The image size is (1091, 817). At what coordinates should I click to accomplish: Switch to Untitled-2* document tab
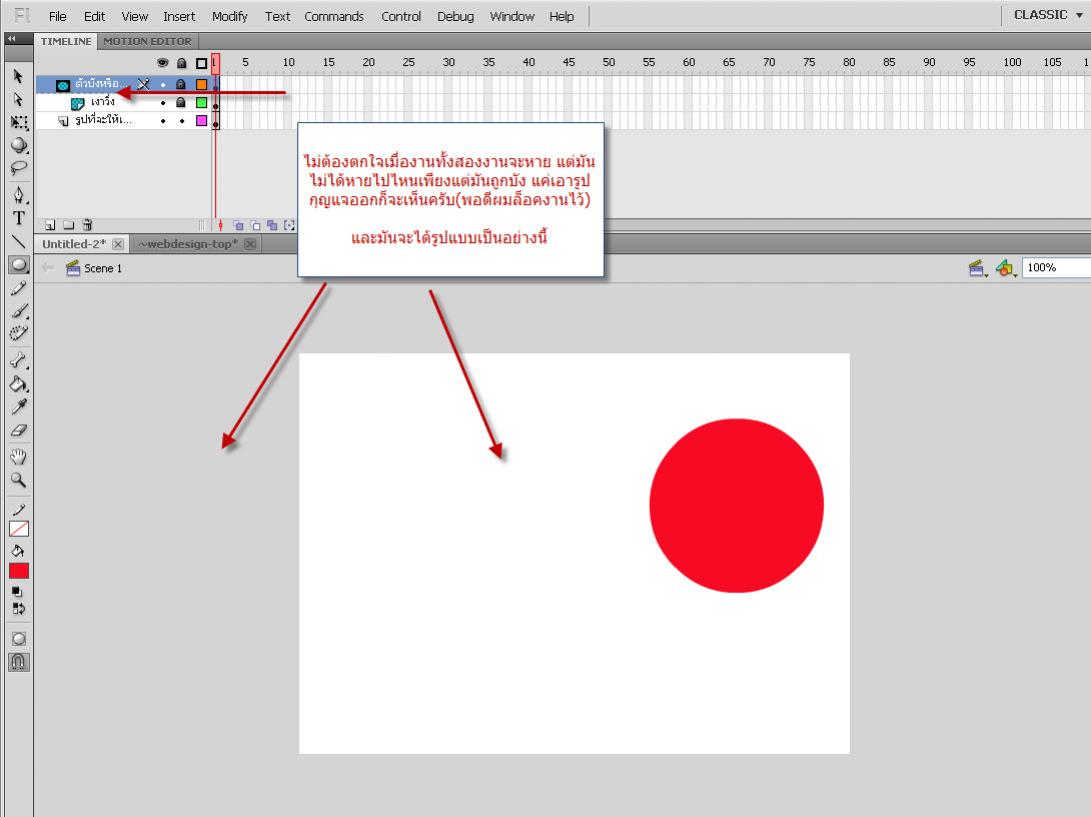pos(74,244)
